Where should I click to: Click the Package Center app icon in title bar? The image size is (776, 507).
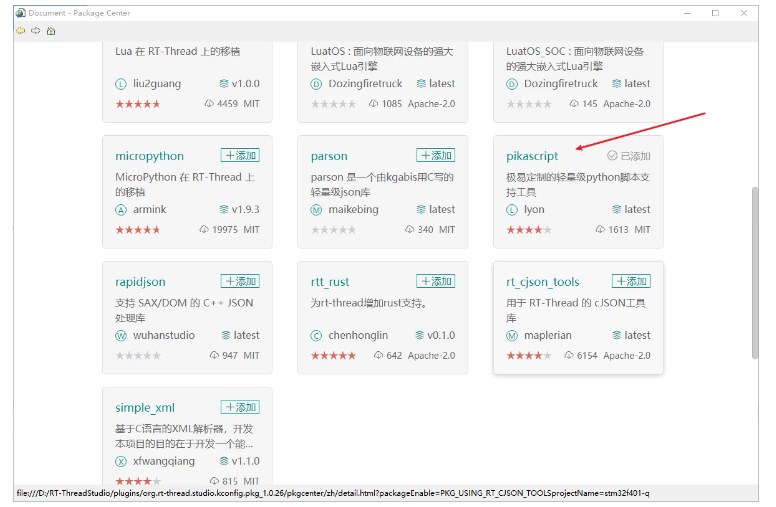point(21,13)
